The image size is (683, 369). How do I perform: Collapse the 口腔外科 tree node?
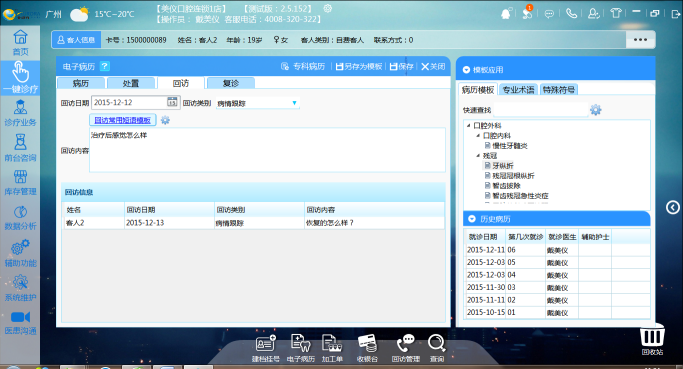click(x=469, y=125)
